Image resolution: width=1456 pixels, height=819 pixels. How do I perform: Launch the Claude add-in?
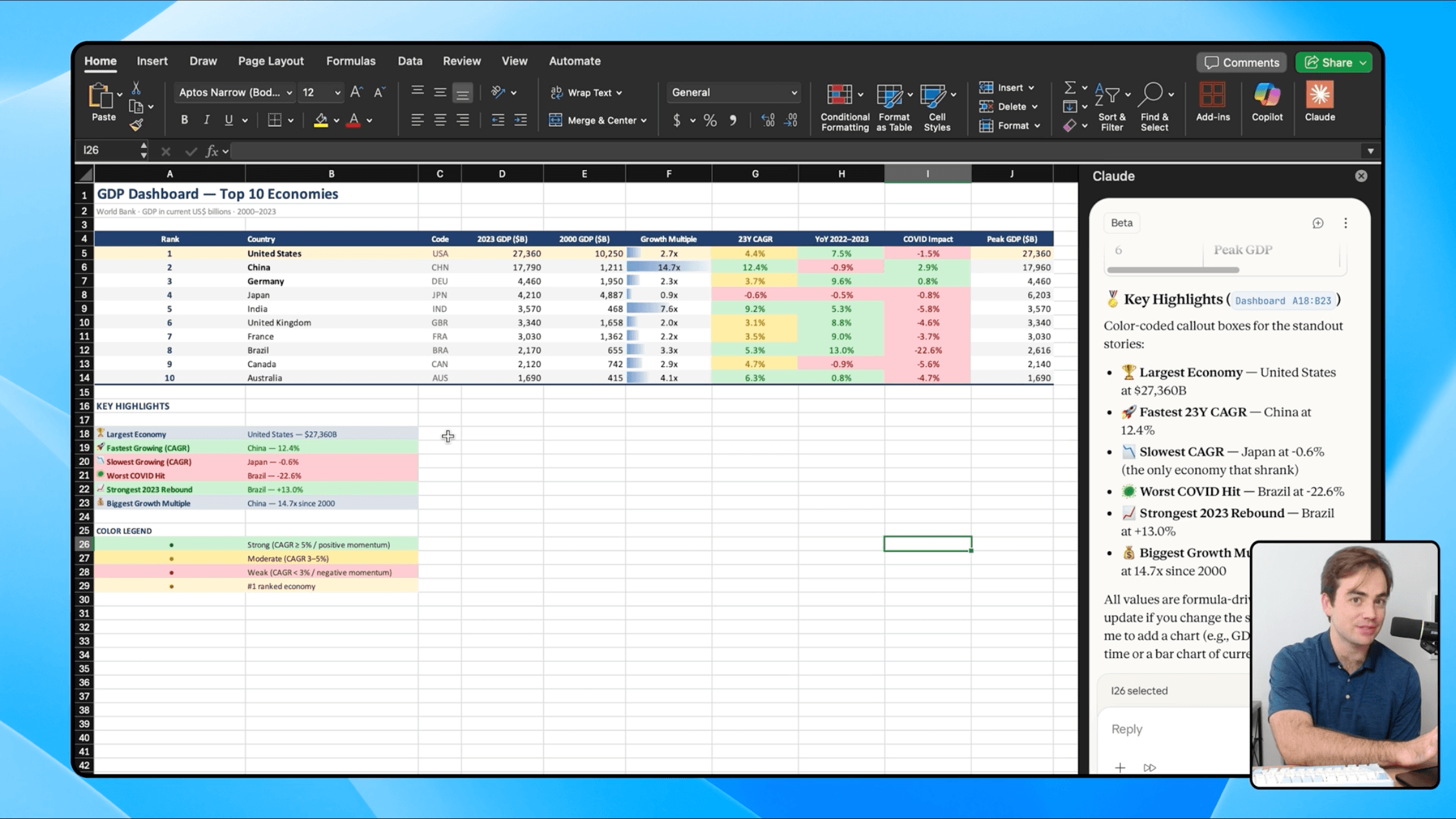click(x=1319, y=103)
